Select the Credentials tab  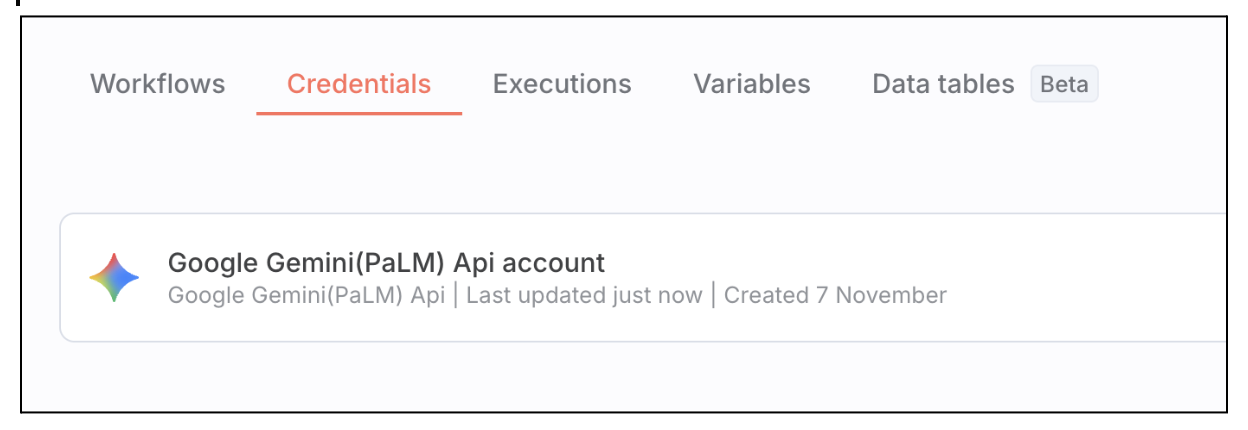click(x=359, y=84)
